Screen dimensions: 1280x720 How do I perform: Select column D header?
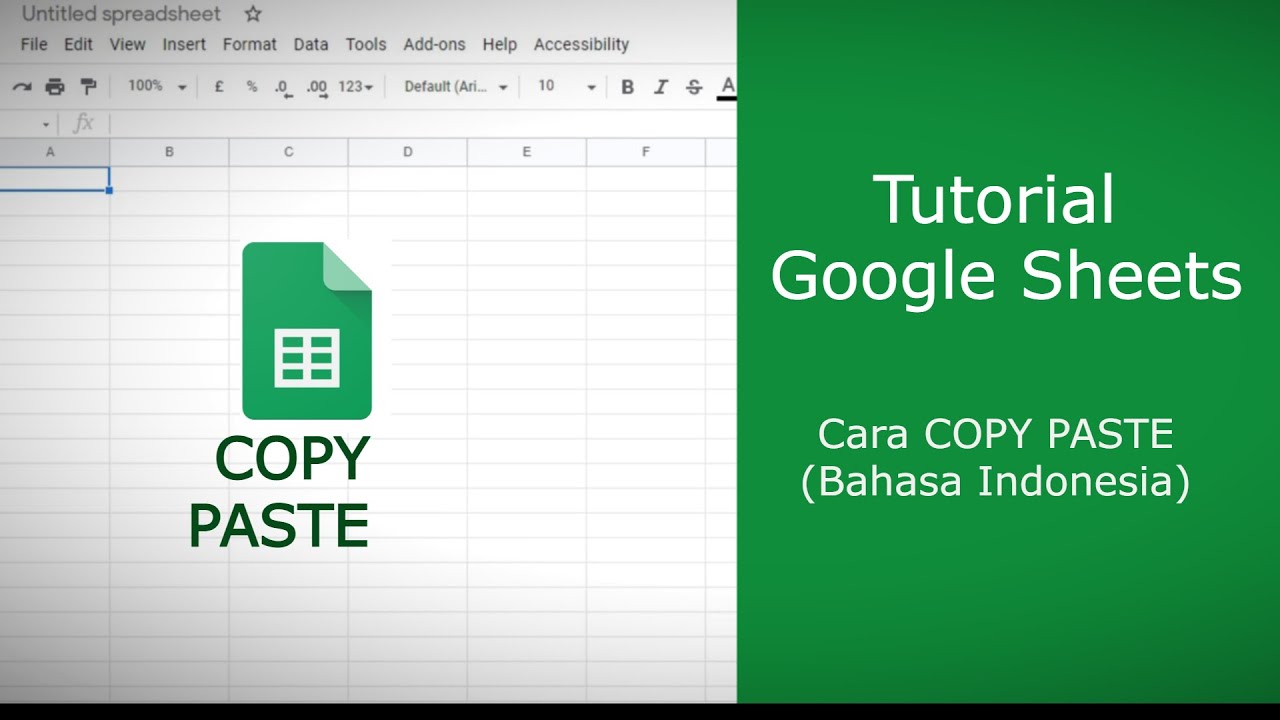pyautogui.click(x=407, y=152)
